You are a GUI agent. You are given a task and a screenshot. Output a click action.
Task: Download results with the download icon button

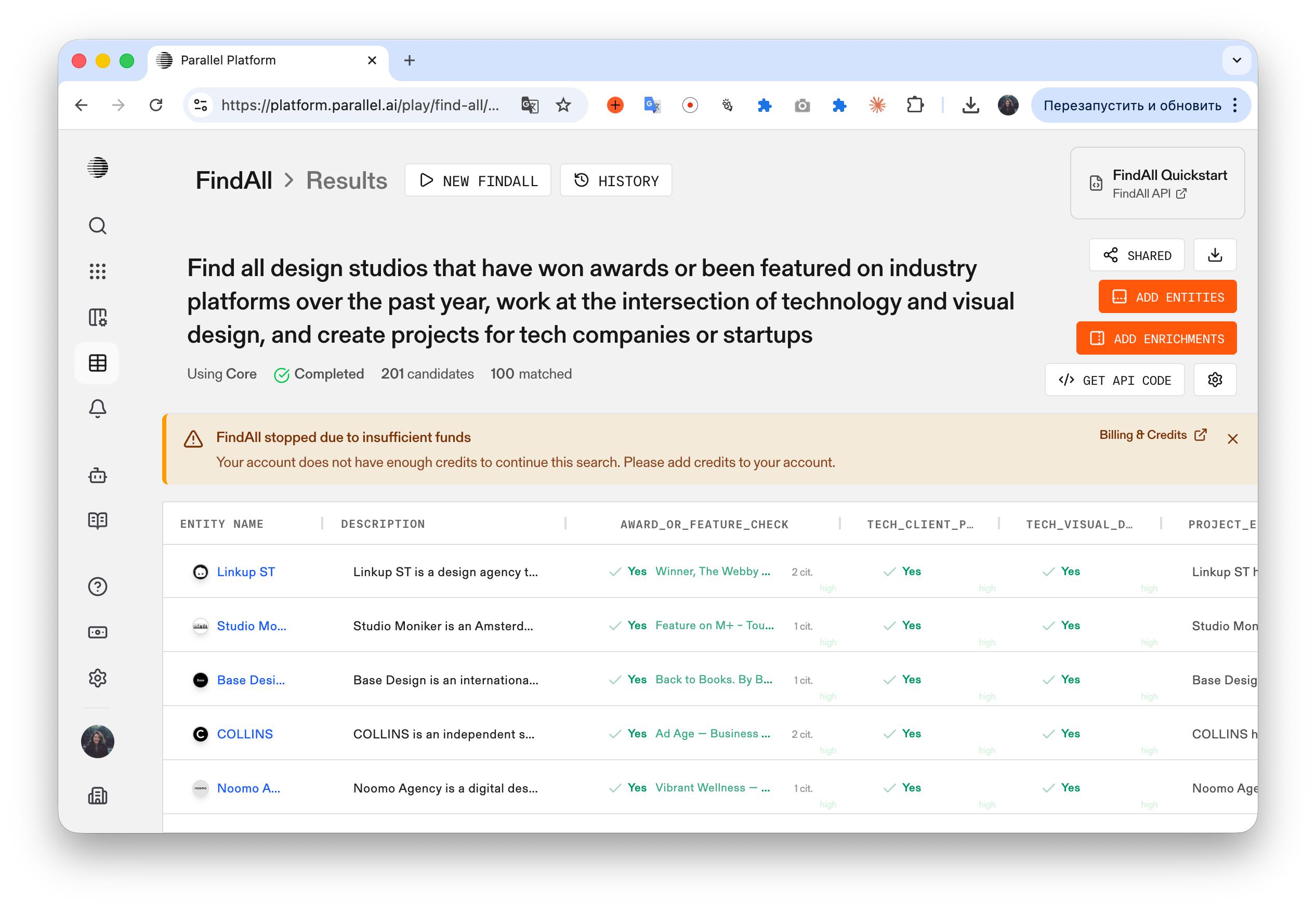tap(1215, 255)
